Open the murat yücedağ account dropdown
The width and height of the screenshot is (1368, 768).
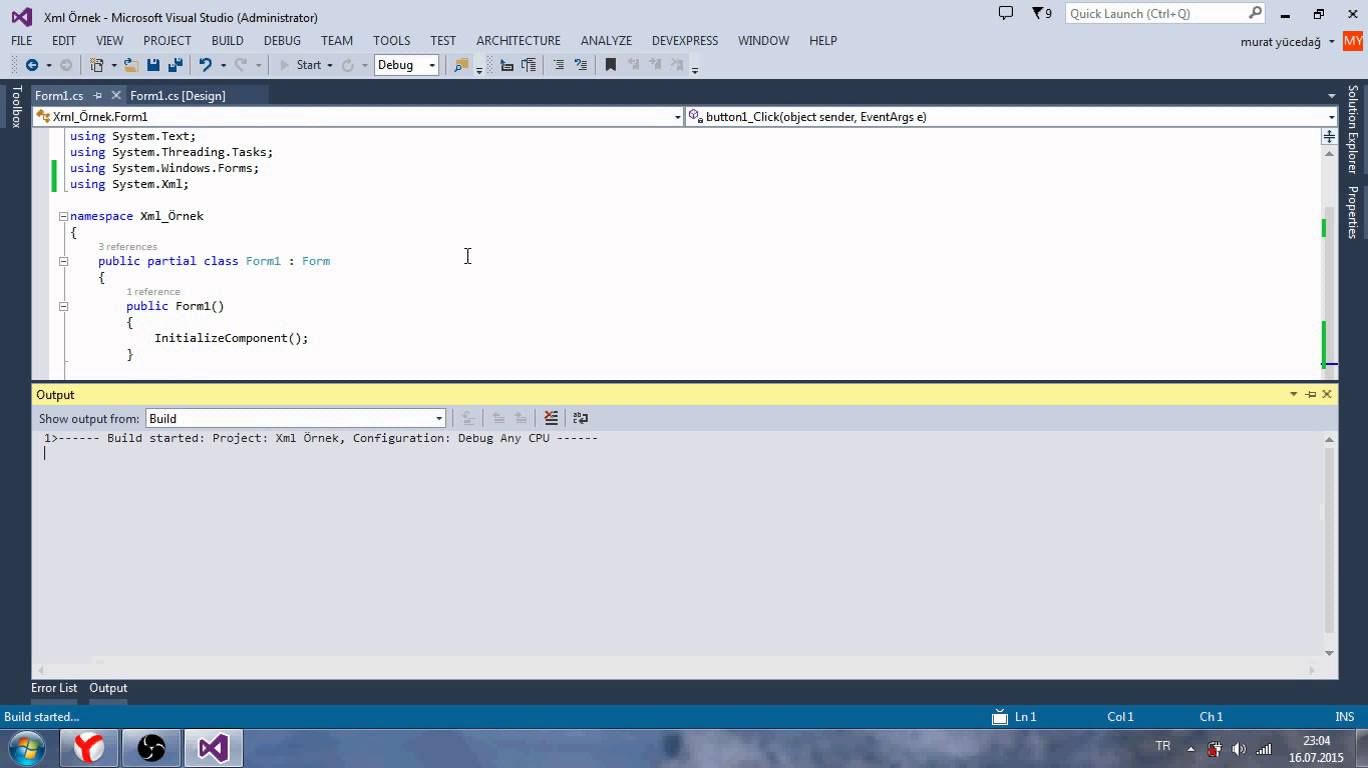point(1332,42)
